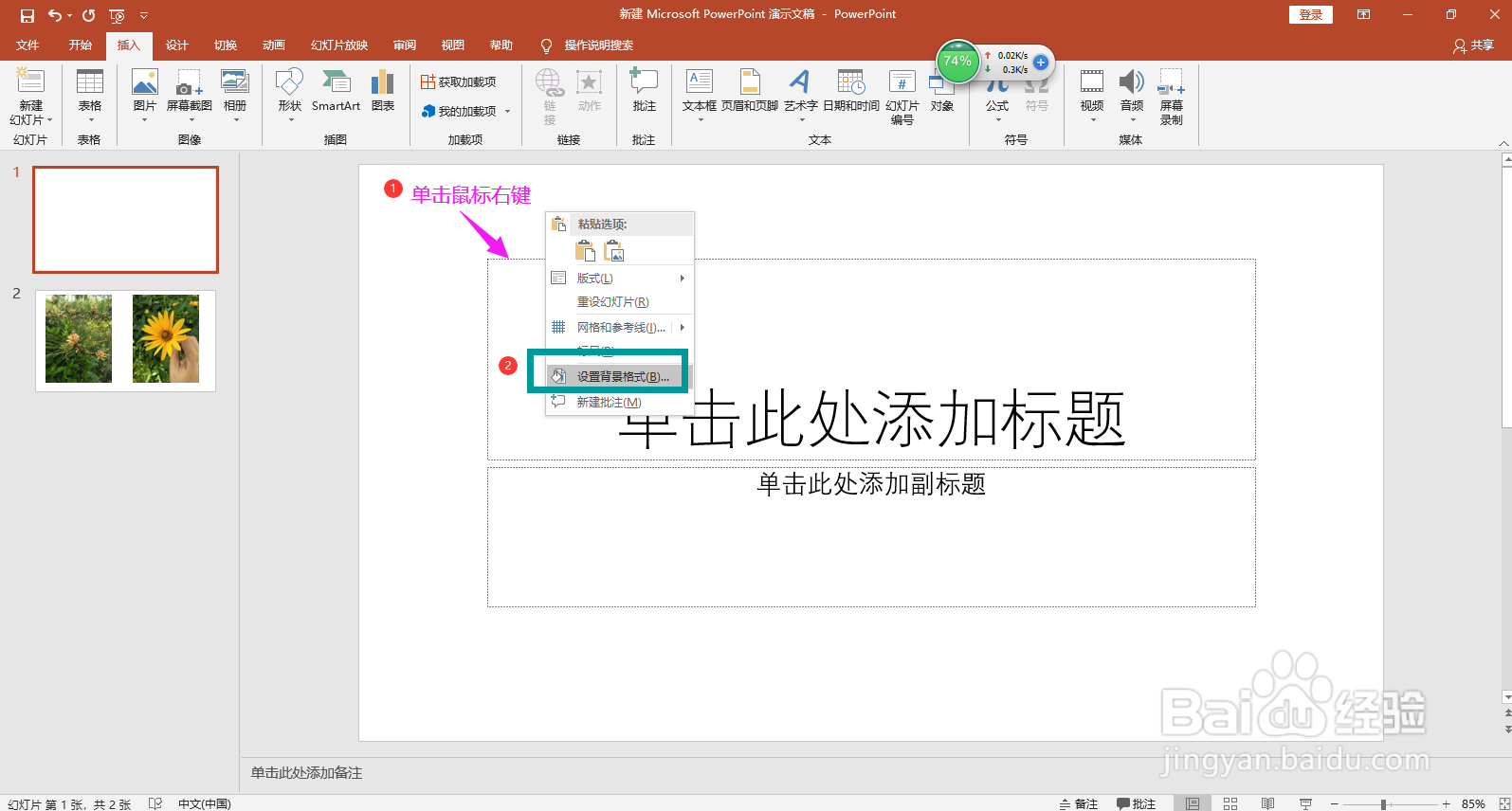Open header and footer dialog
This screenshot has height=811, width=1512.
click(749, 91)
